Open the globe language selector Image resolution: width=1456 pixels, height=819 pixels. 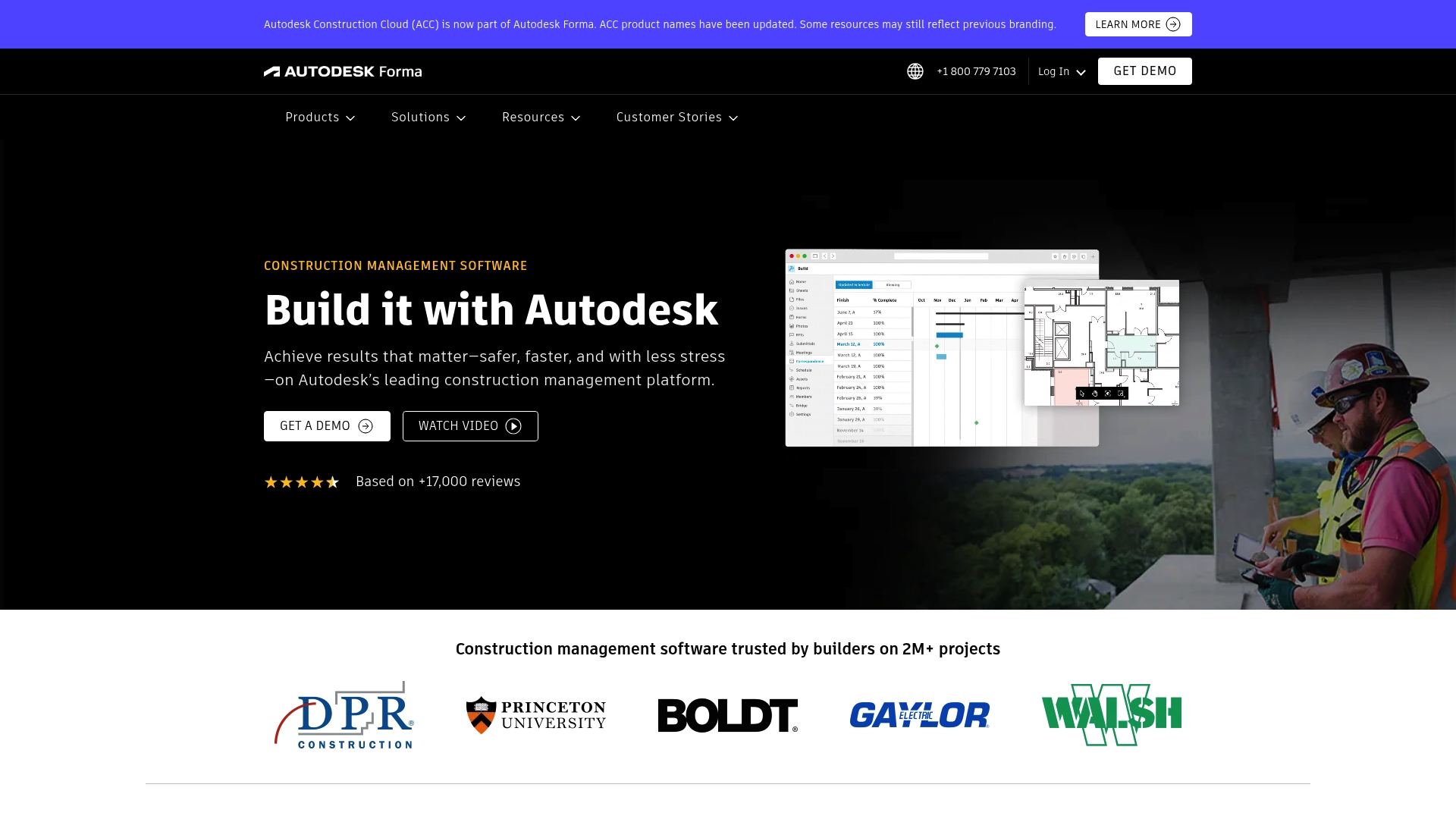915,71
